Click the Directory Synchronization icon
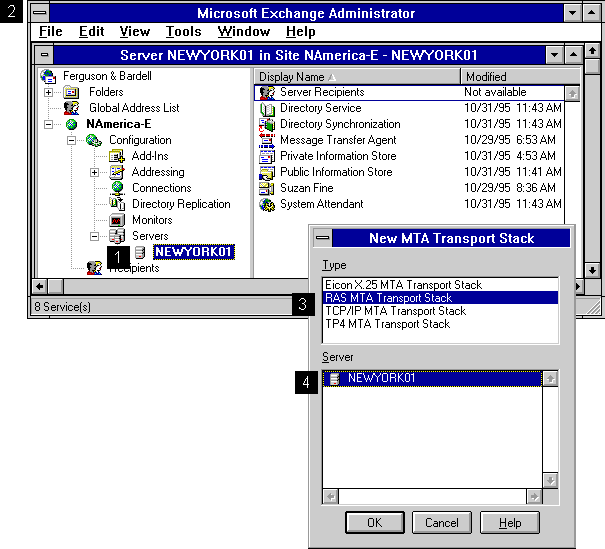This screenshot has width=605, height=549. tap(267, 125)
